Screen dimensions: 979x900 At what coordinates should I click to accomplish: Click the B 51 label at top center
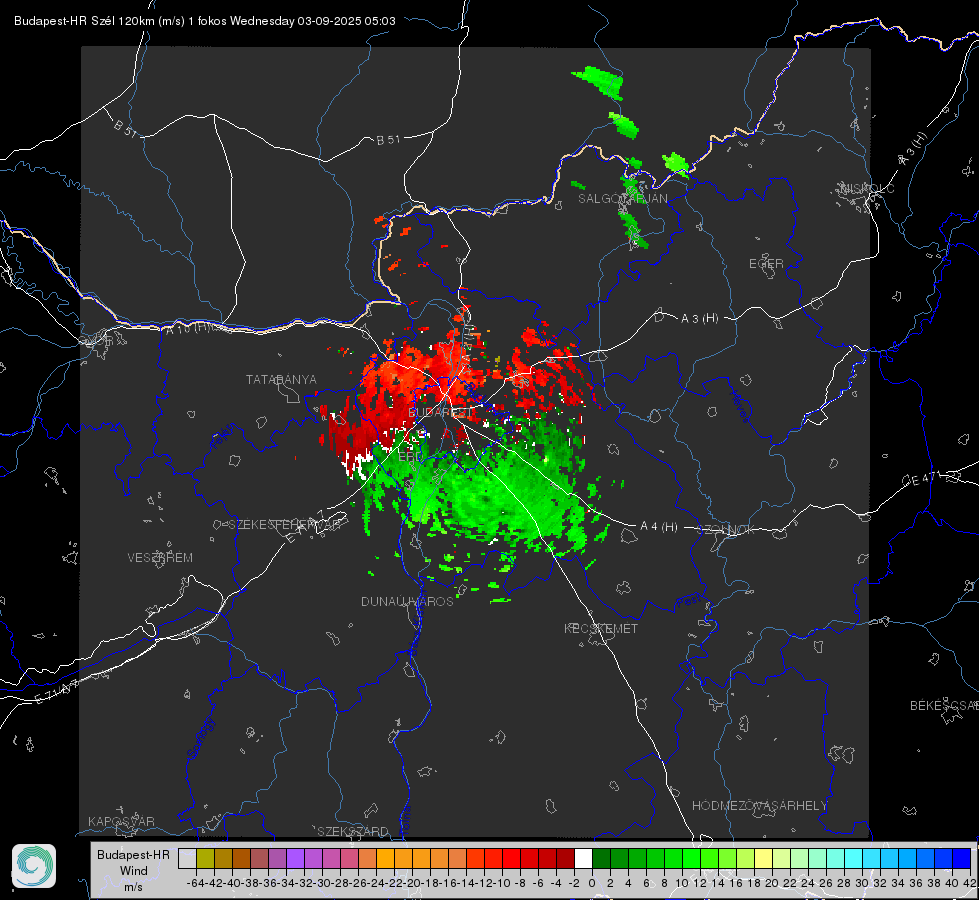point(388,140)
